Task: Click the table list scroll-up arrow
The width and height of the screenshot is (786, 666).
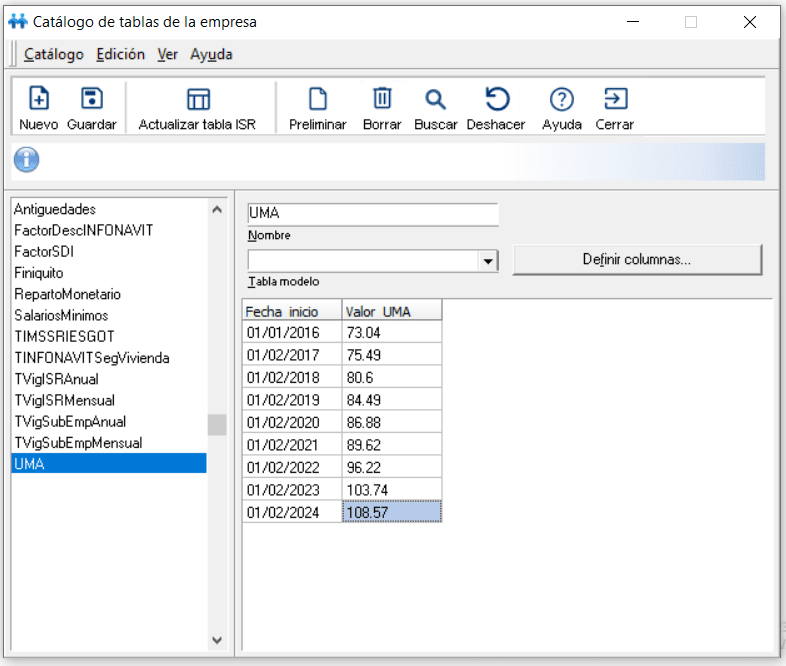Action: click(x=217, y=209)
